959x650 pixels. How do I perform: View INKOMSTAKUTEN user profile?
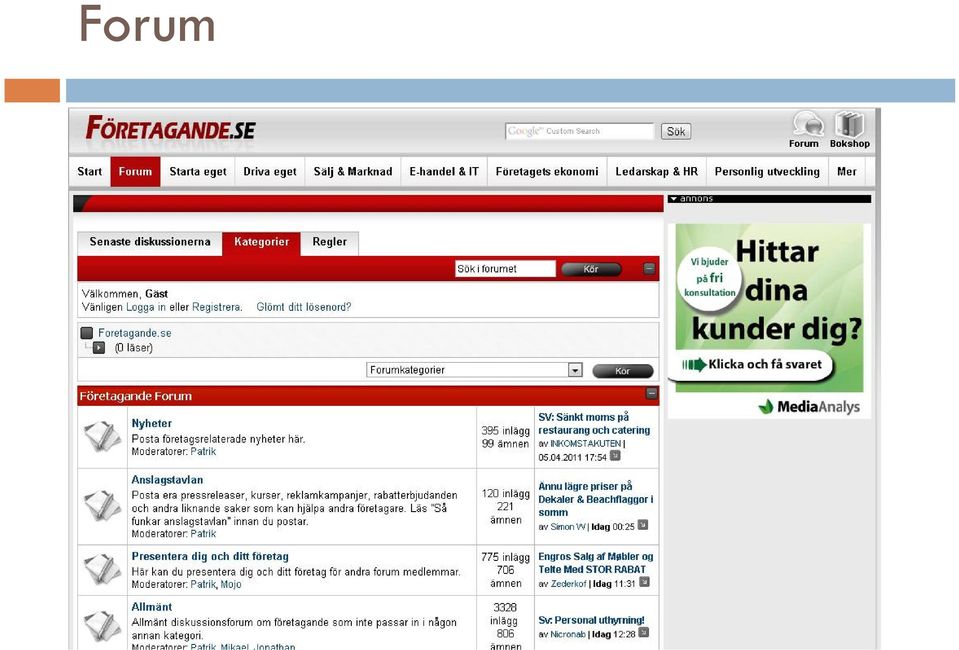(x=585, y=443)
